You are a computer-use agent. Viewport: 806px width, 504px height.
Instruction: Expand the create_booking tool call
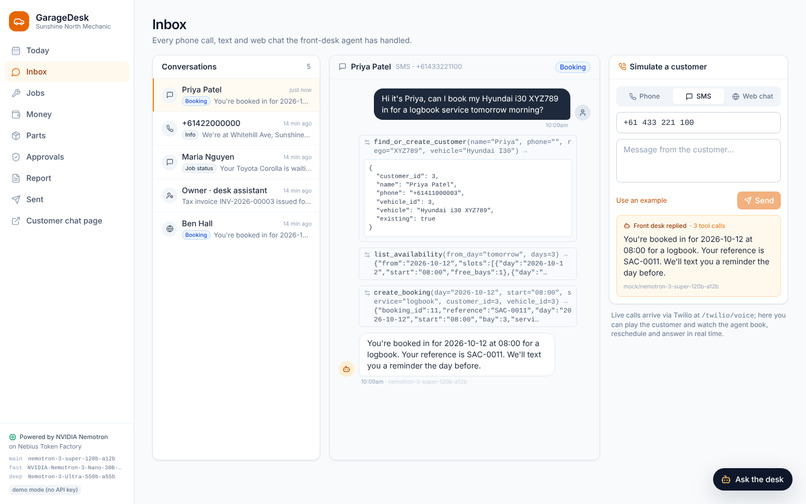tap(468, 306)
